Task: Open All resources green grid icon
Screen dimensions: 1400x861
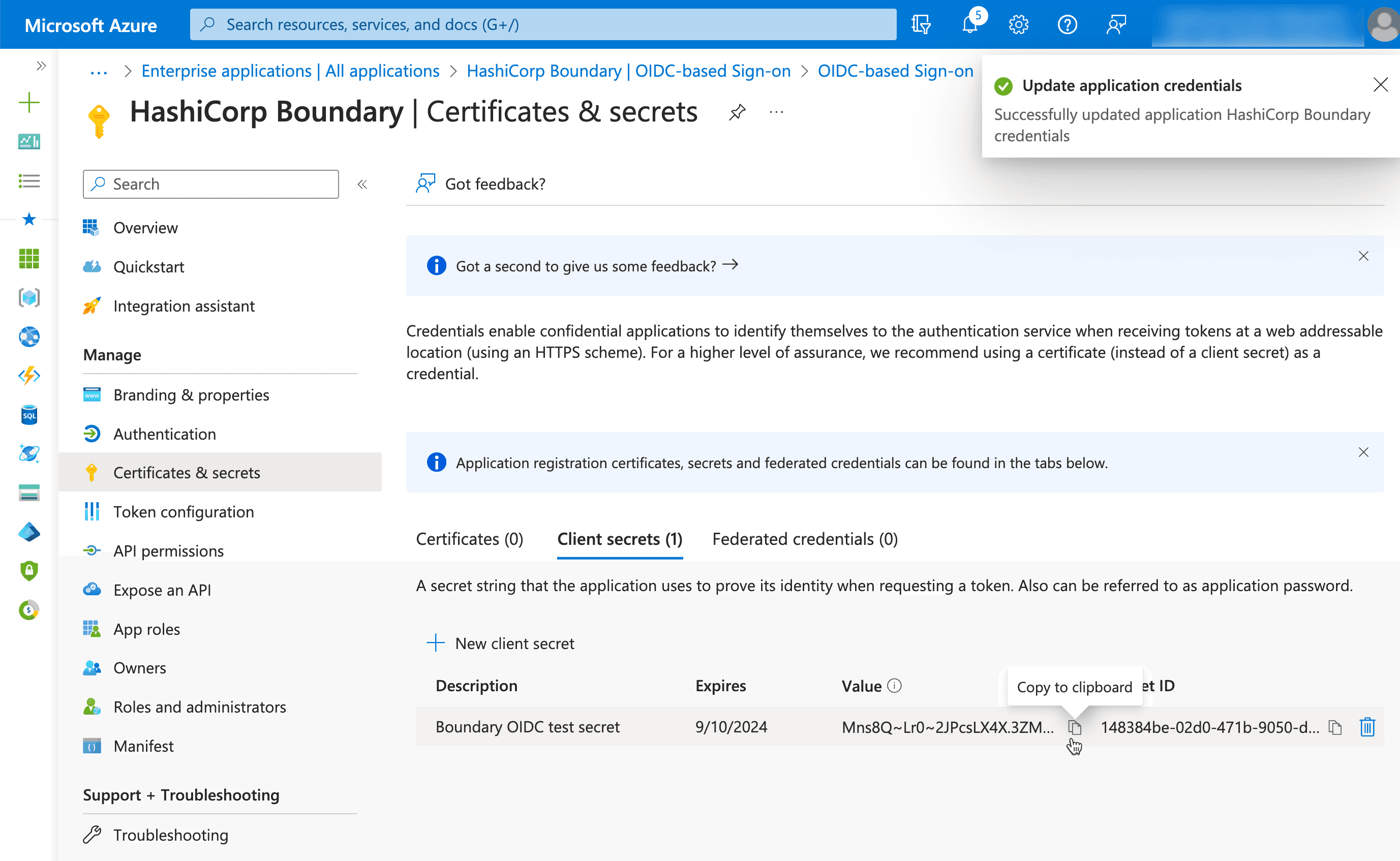Action: 29,259
